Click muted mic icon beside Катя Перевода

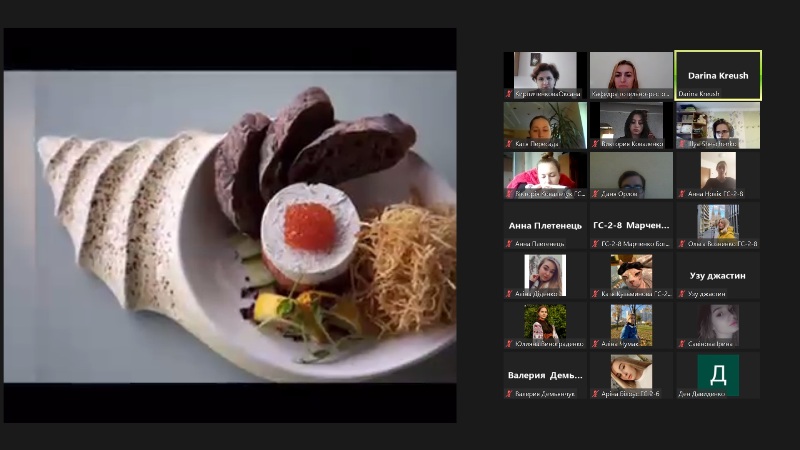(509, 144)
